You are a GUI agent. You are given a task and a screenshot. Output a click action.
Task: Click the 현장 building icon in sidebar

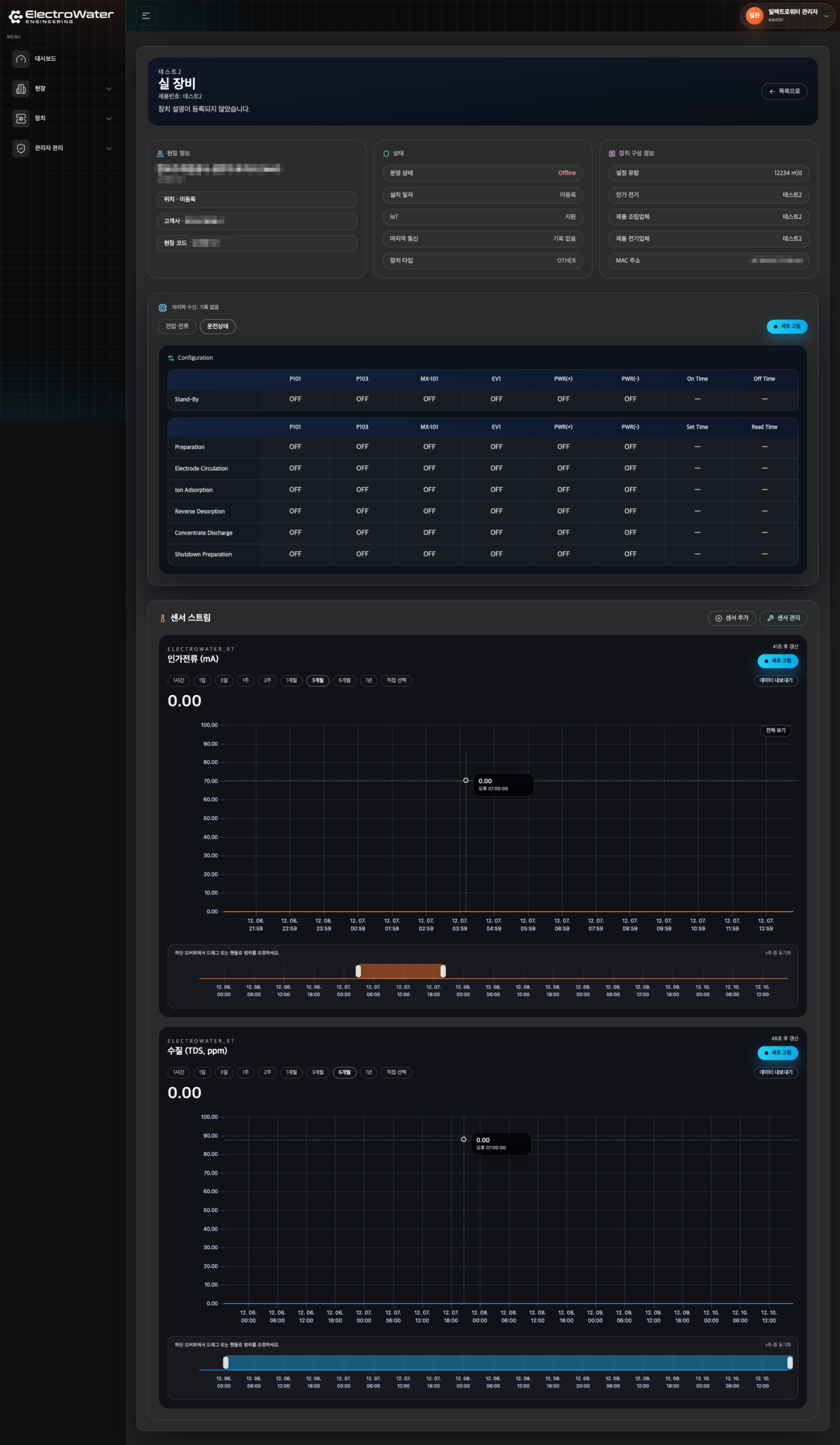pos(21,89)
